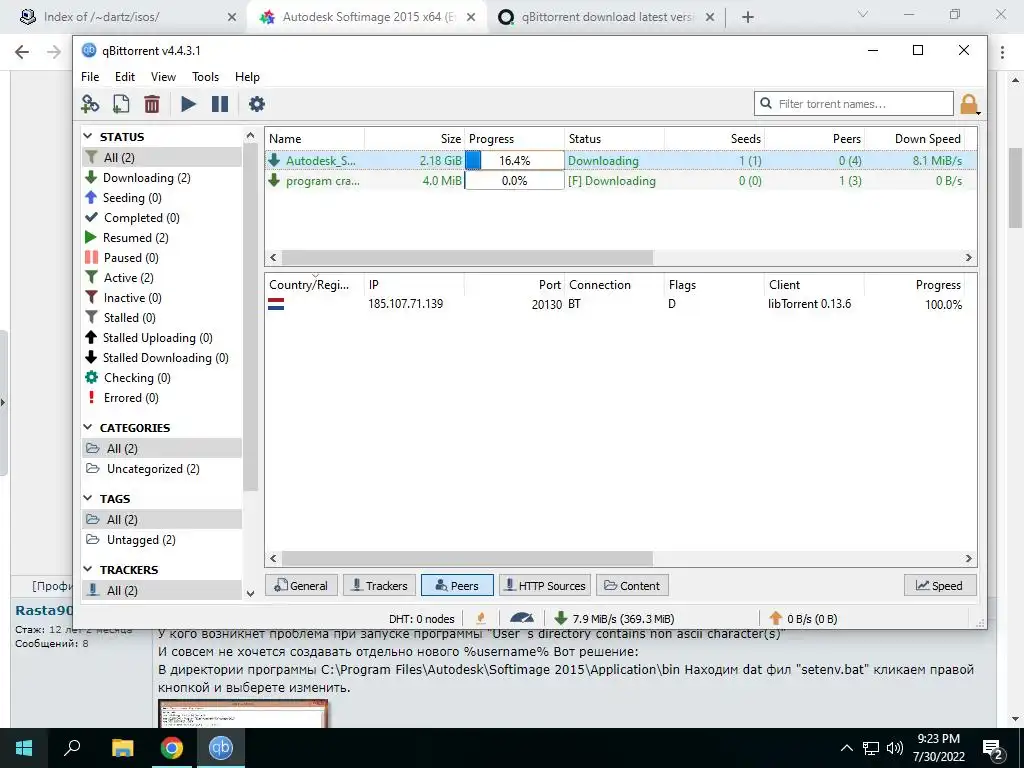Screen dimensions: 1024x768
Task: Switch to the Peers tab
Action: pos(457,586)
